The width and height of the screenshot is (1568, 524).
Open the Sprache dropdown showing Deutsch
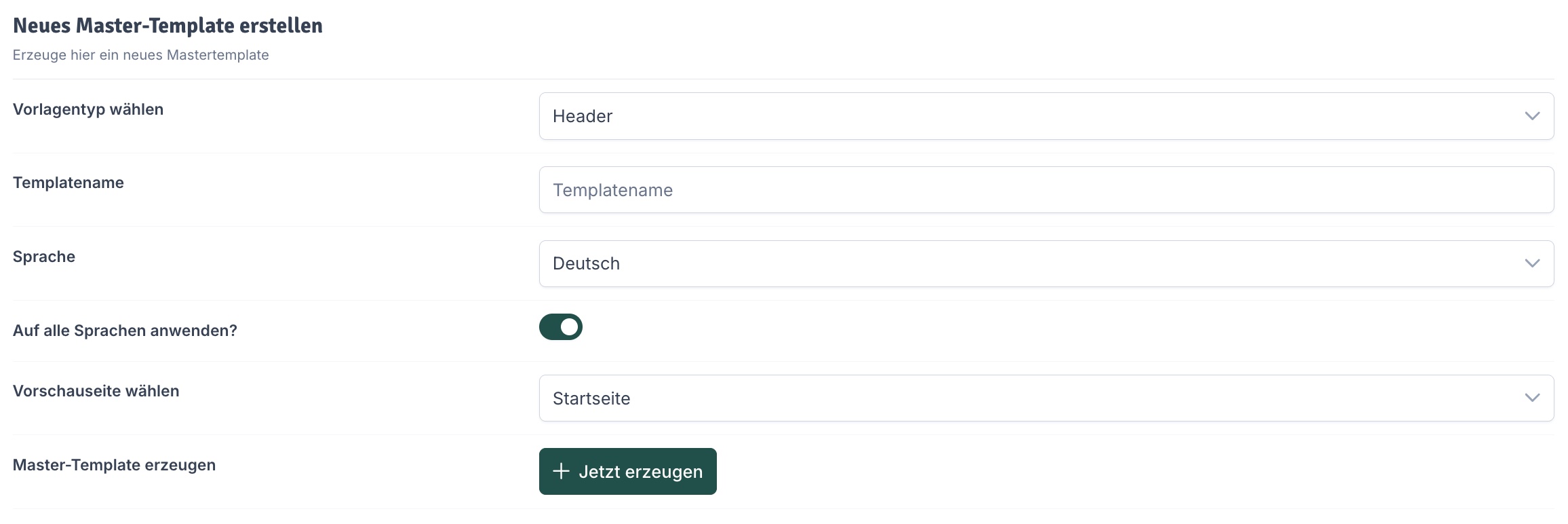(1046, 263)
